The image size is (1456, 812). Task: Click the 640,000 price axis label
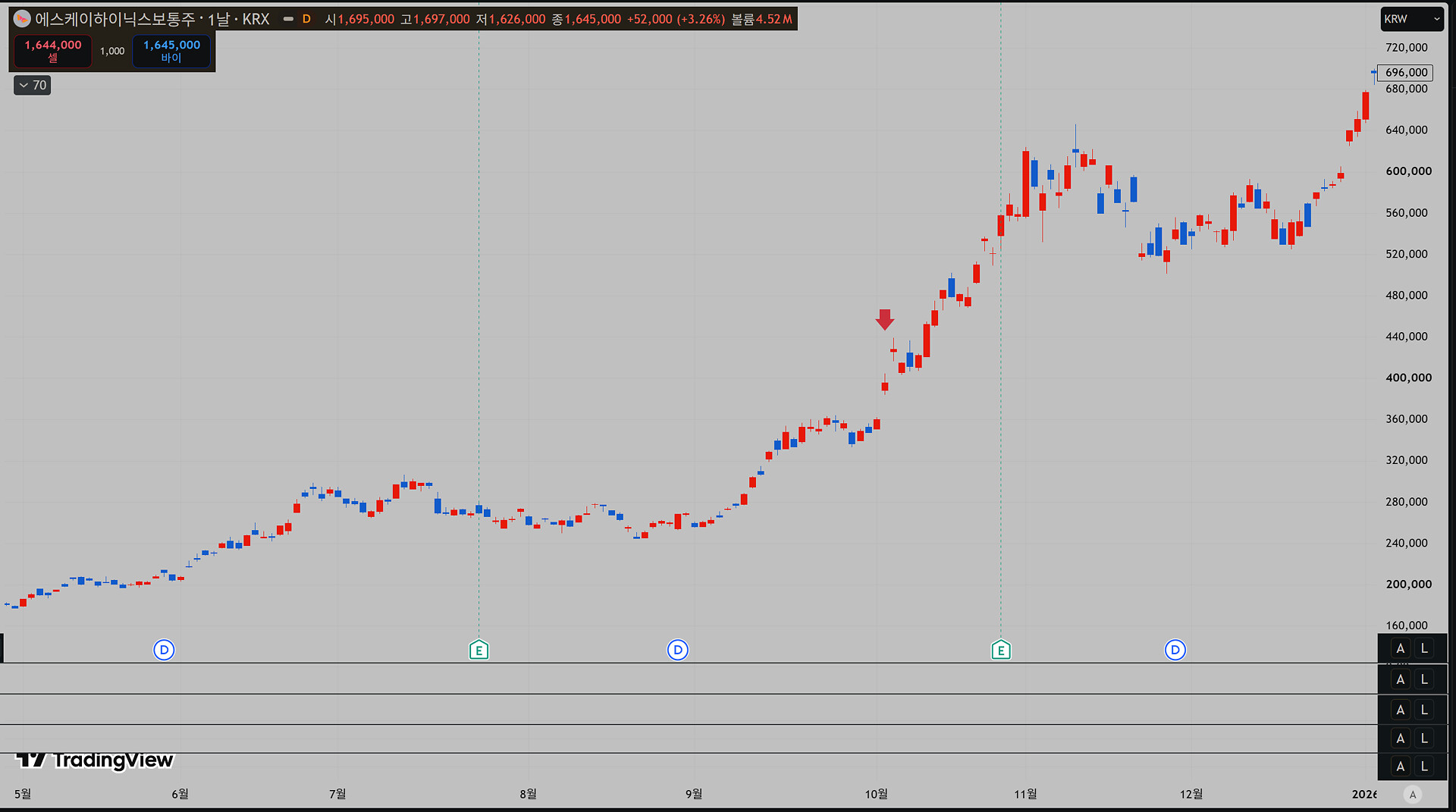(x=1407, y=130)
